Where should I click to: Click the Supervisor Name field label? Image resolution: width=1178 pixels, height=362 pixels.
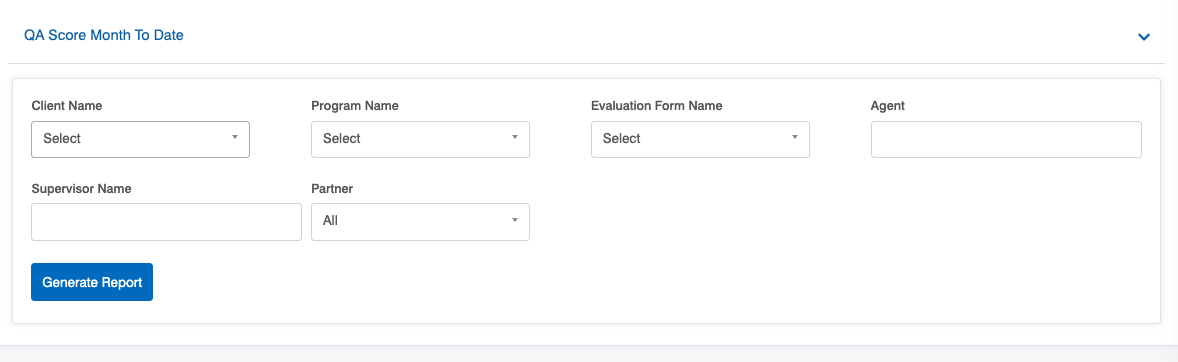[x=82, y=189]
